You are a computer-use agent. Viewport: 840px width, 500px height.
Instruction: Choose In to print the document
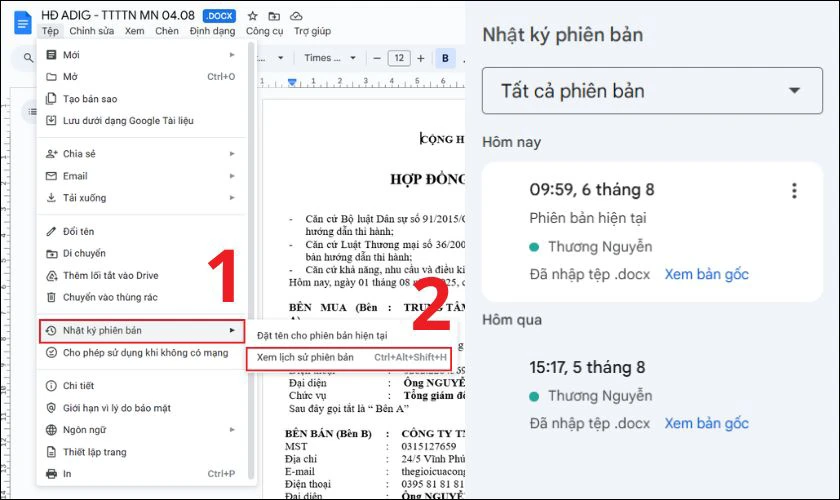(141, 474)
